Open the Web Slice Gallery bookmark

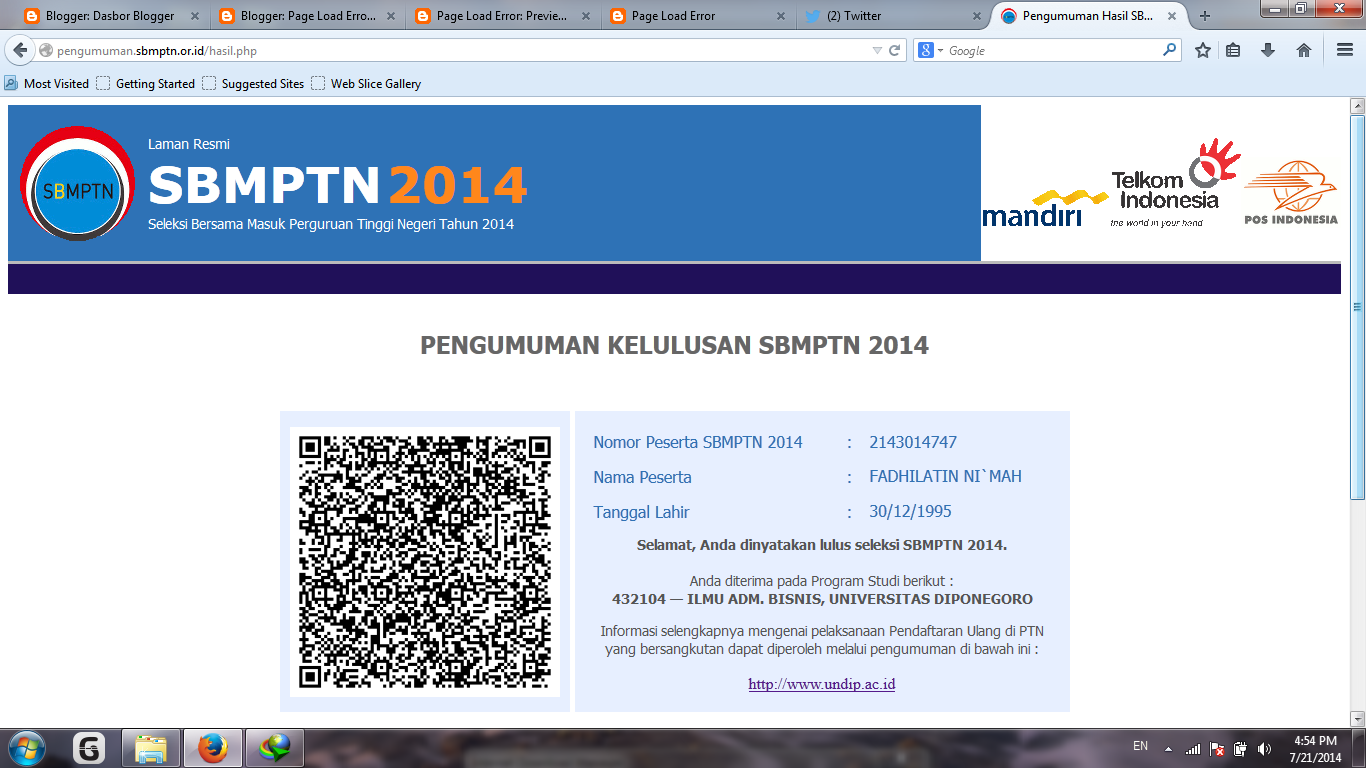366,84
